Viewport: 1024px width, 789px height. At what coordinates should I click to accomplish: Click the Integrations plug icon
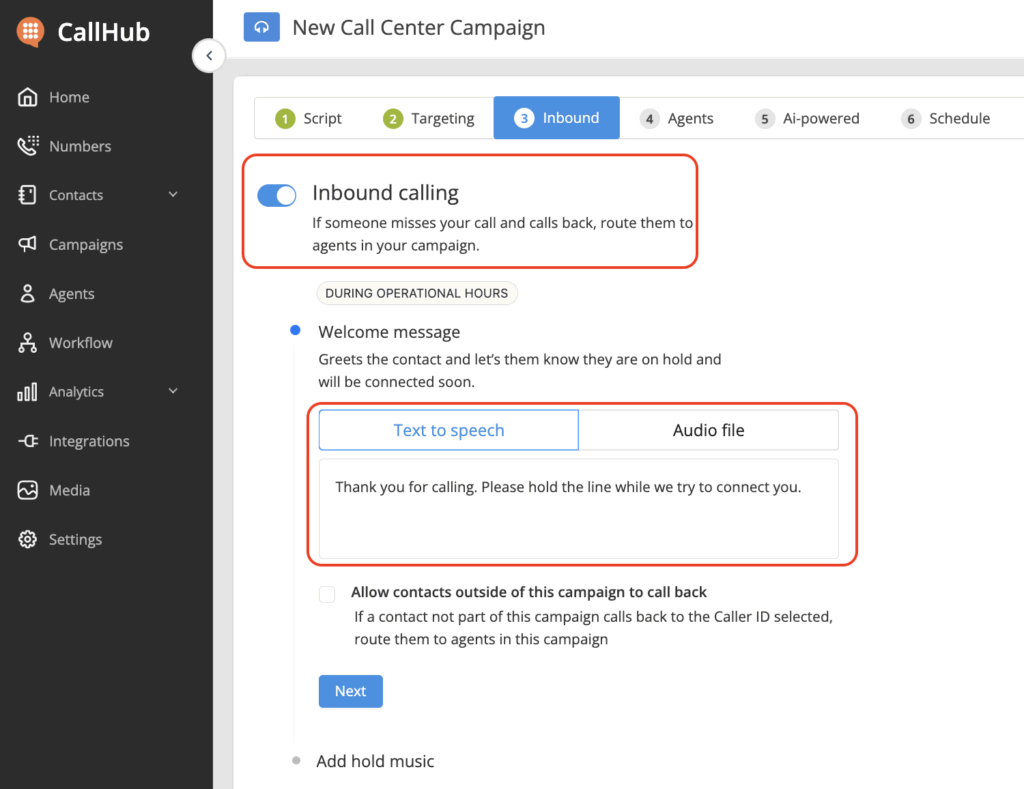28,441
